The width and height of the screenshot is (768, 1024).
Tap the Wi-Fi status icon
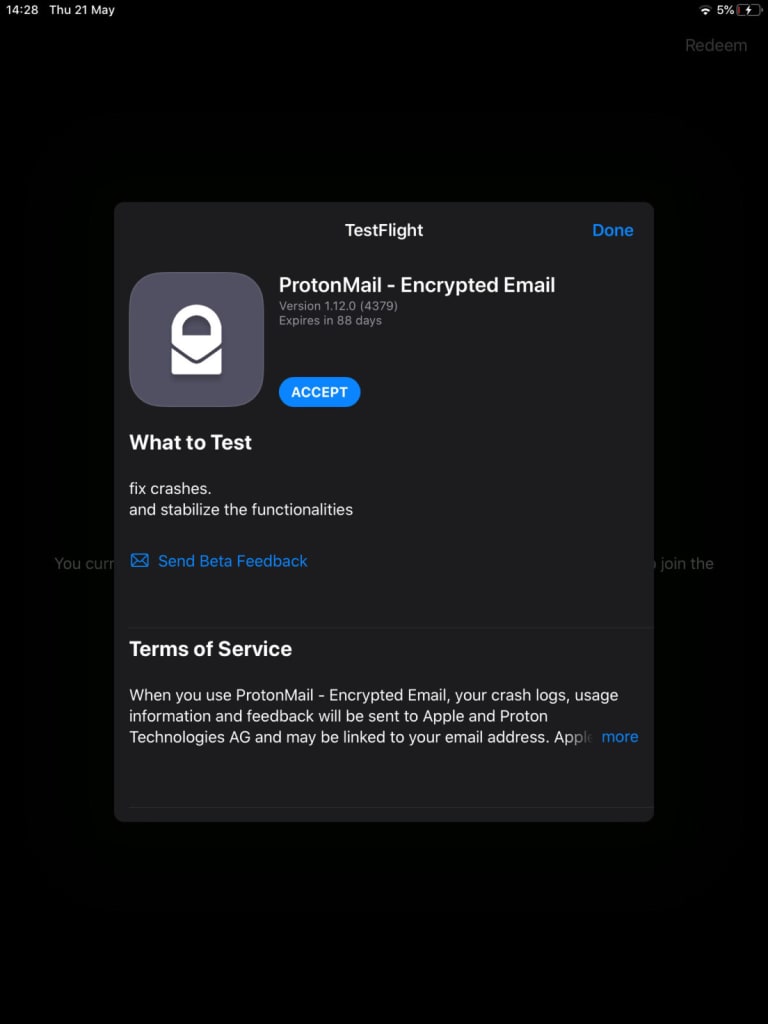pos(705,10)
